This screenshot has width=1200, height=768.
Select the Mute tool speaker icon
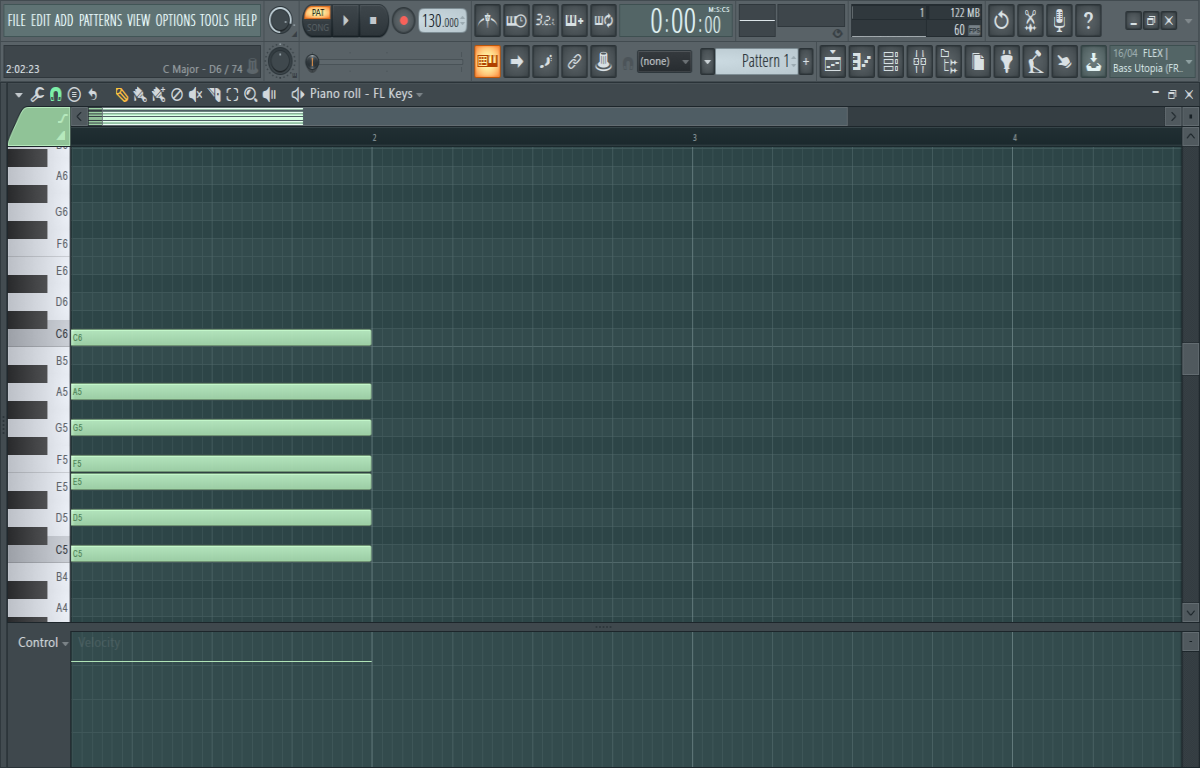[196, 94]
